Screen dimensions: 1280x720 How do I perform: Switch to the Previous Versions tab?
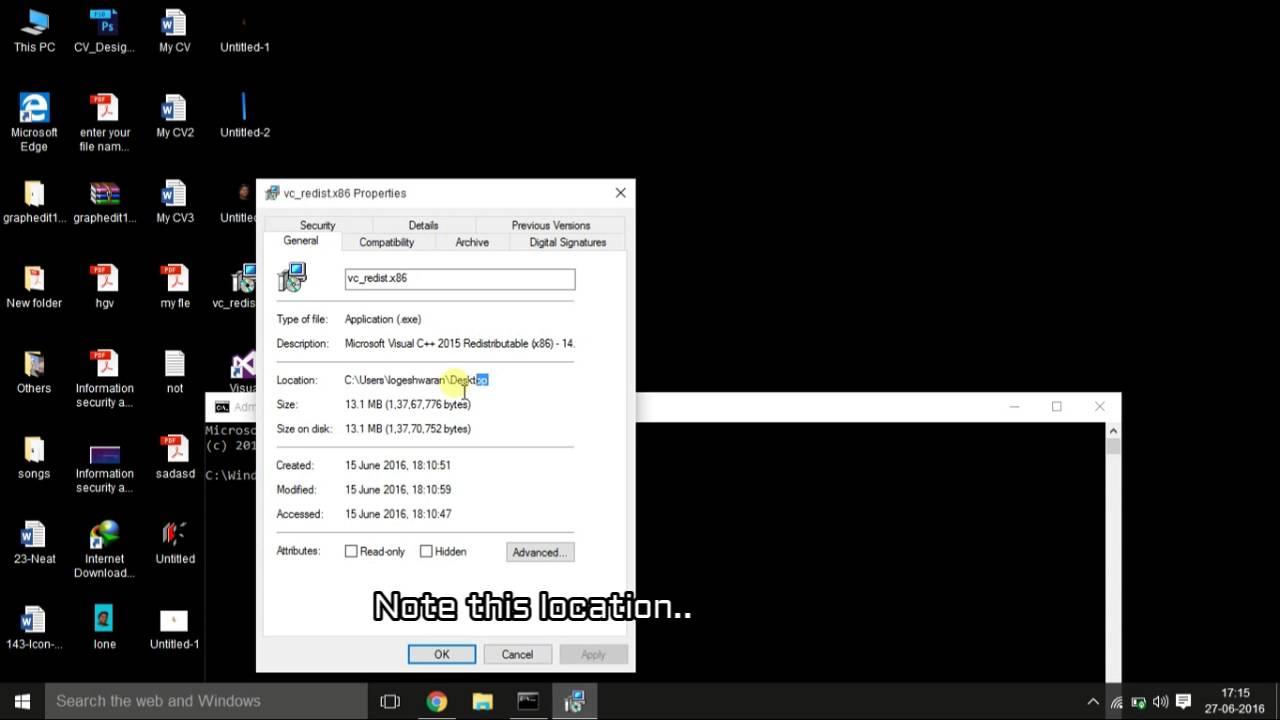pos(551,225)
